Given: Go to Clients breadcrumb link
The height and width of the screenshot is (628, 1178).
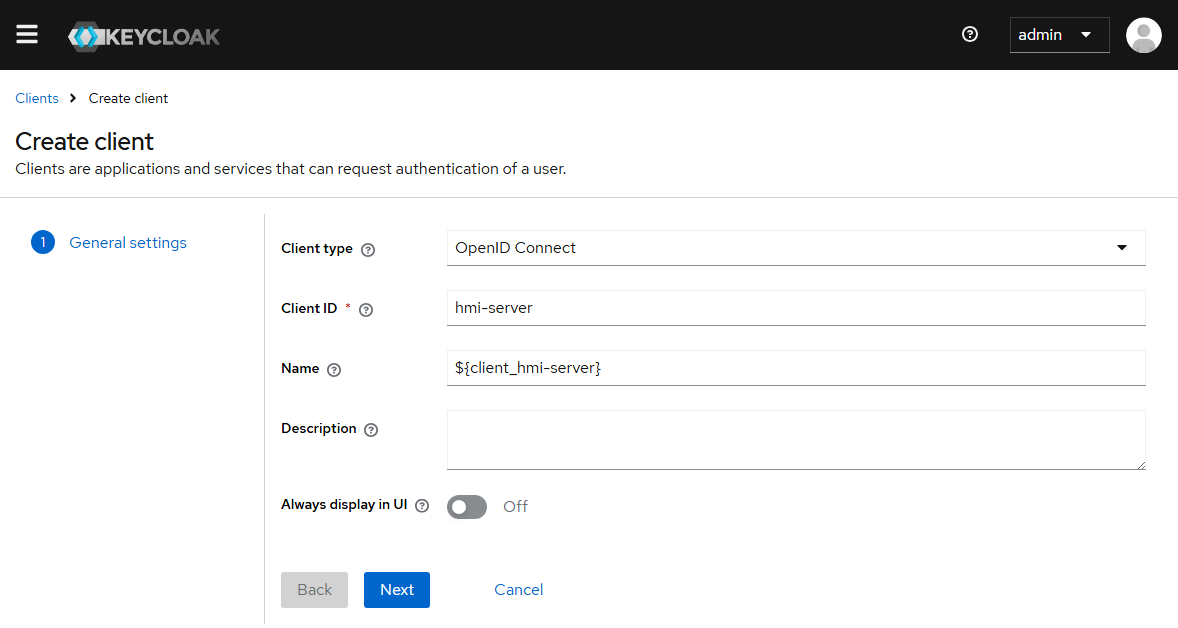Looking at the screenshot, I should click(x=37, y=98).
